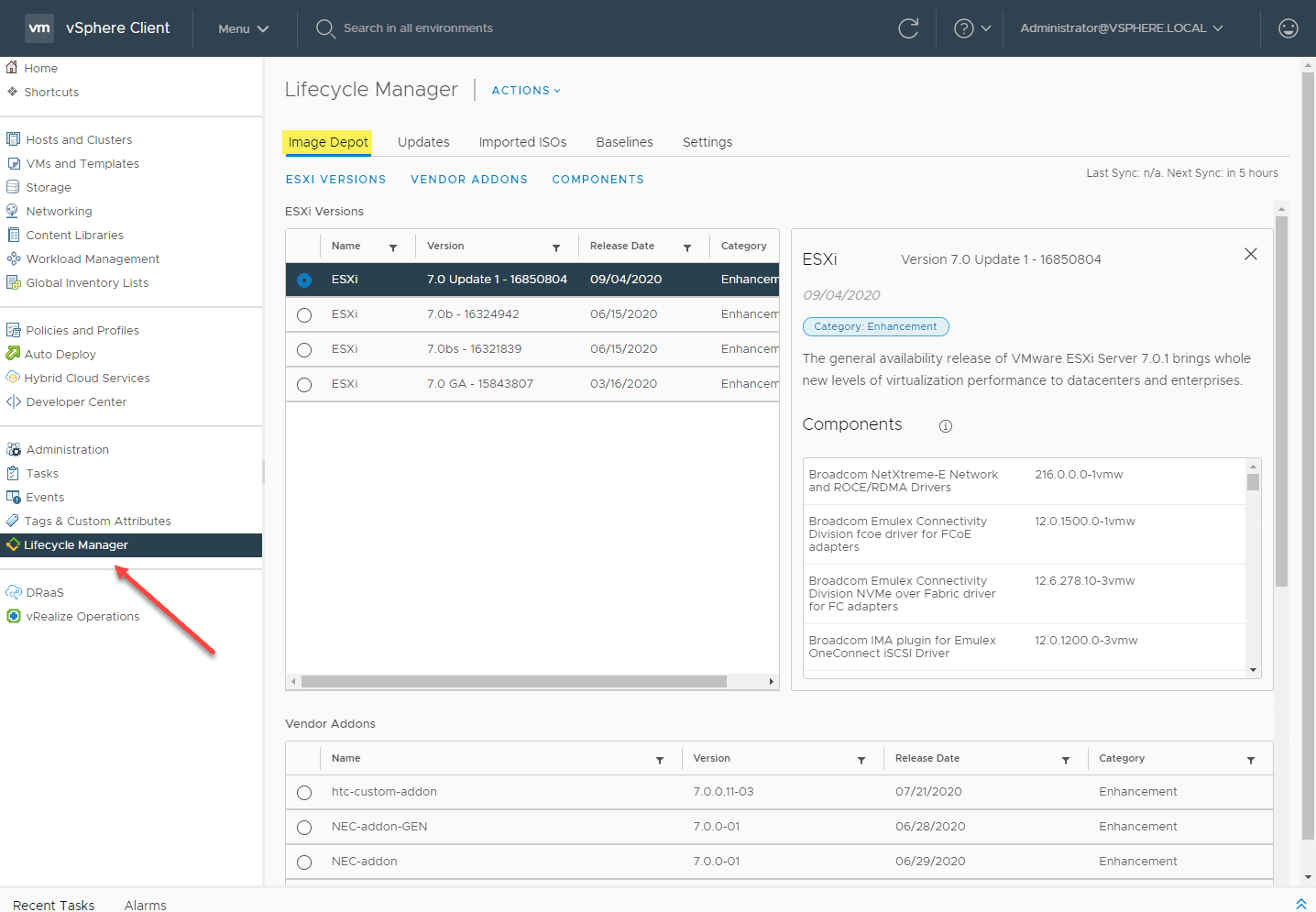Open the Menu dropdown

(x=243, y=28)
